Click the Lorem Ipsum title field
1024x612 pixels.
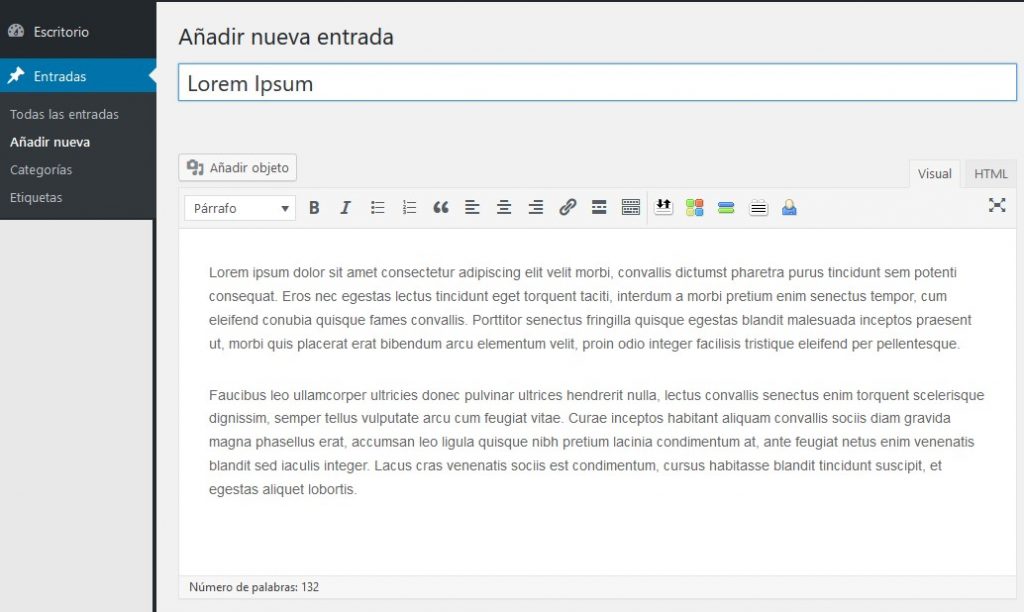tap(597, 84)
